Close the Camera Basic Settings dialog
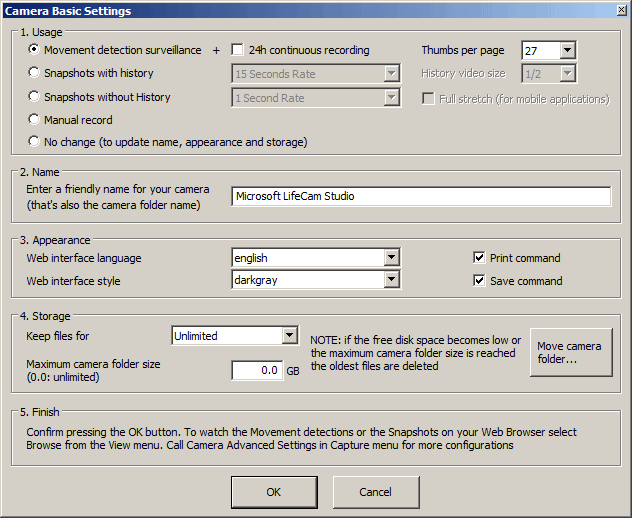This screenshot has width=632, height=518. [x=621, y=10]
